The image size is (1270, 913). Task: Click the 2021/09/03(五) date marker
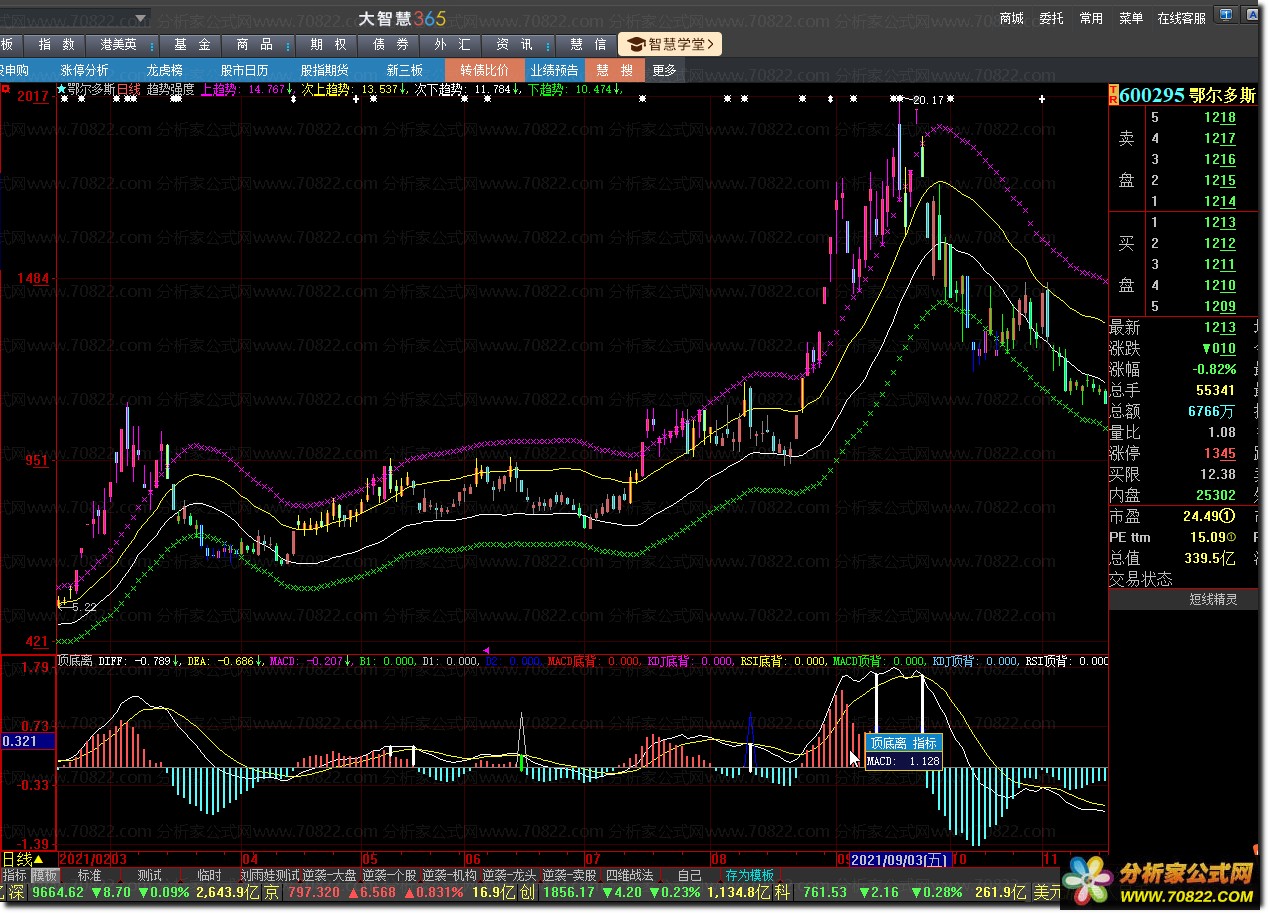[900, 859]
